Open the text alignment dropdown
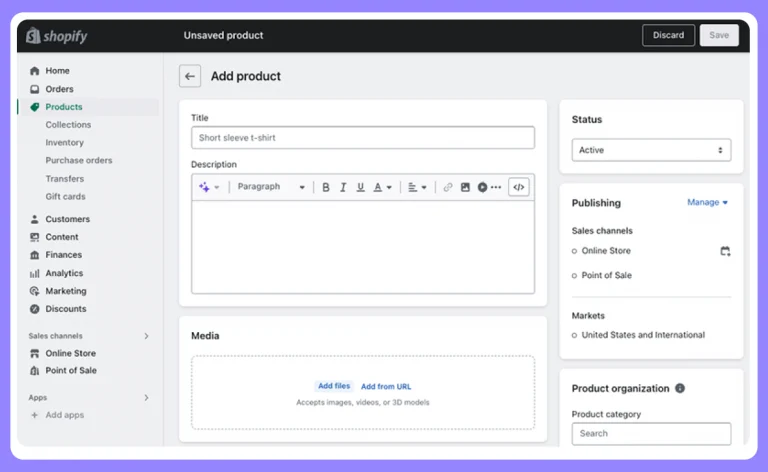The height and width of the screenshot is (472, 768). pos(417,187)
